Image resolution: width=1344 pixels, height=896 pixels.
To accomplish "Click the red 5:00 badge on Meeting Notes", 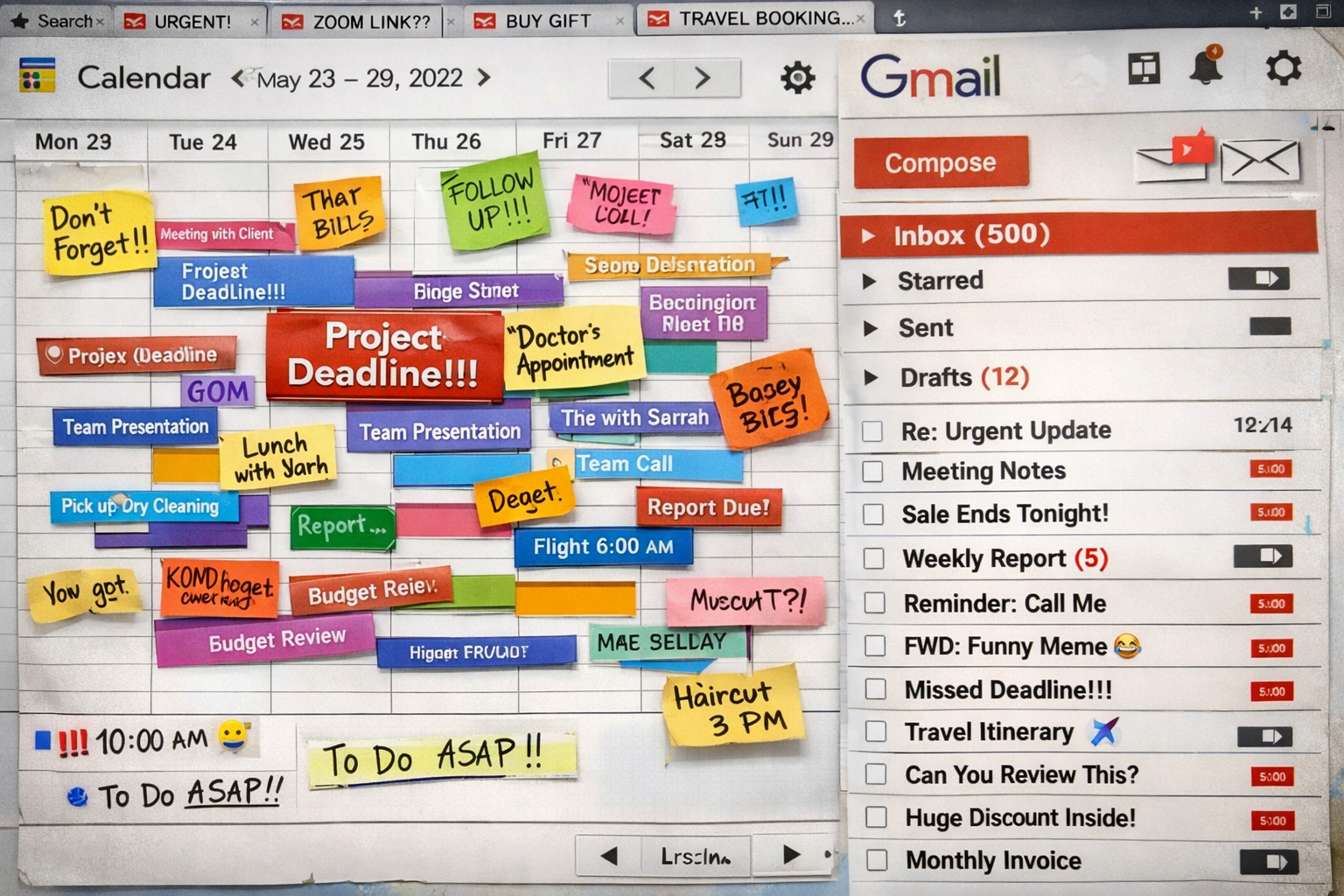I will (1270, 469).
